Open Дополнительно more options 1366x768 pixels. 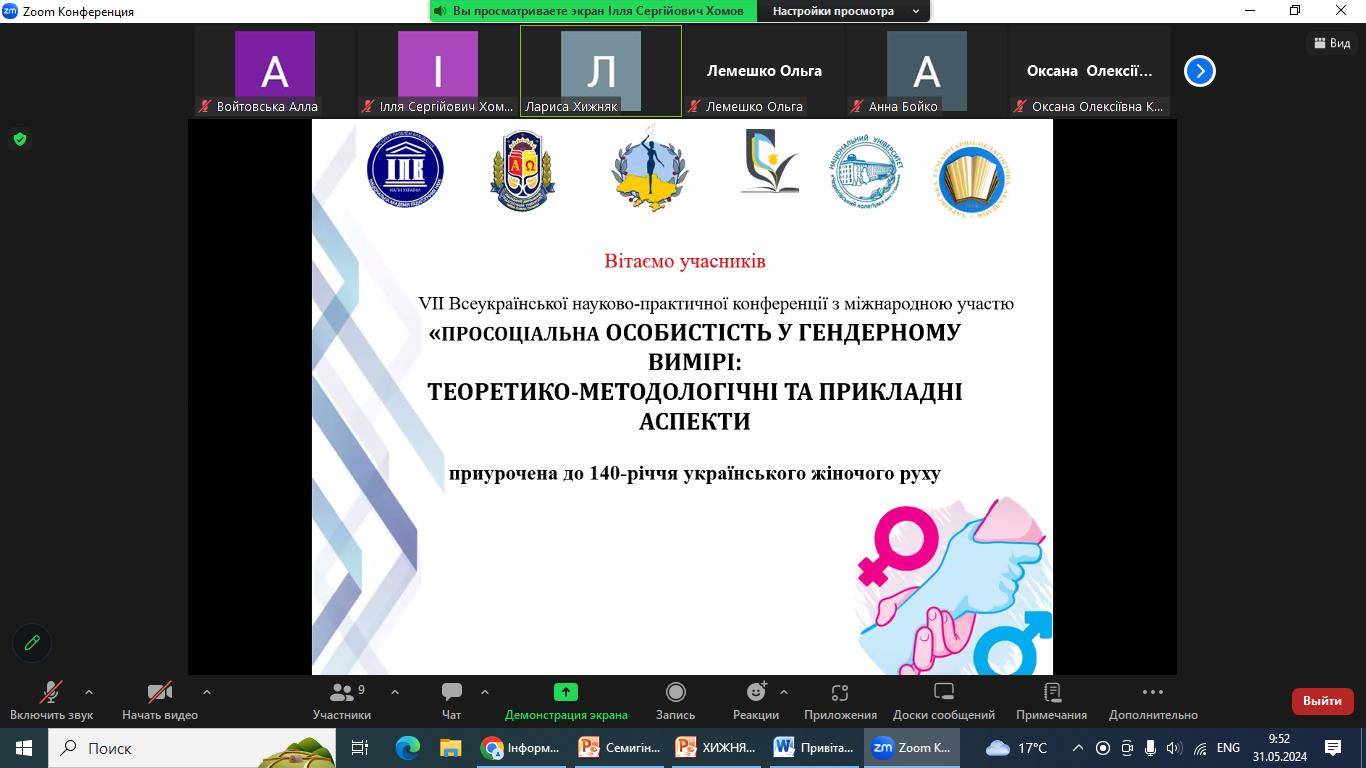[1153, 701]
